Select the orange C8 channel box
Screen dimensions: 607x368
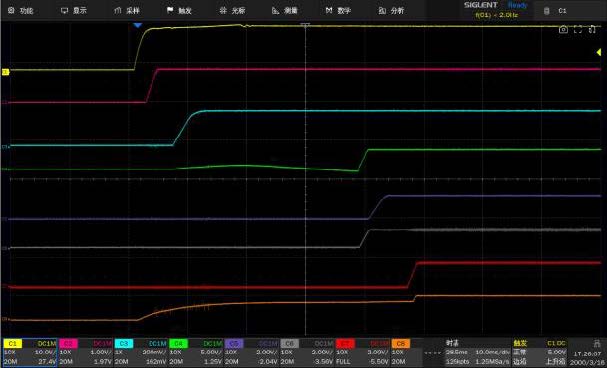pos(406,352)
